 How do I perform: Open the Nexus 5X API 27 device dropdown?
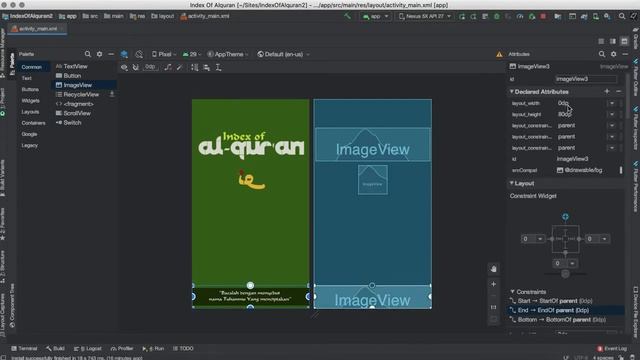pos(425,16)
